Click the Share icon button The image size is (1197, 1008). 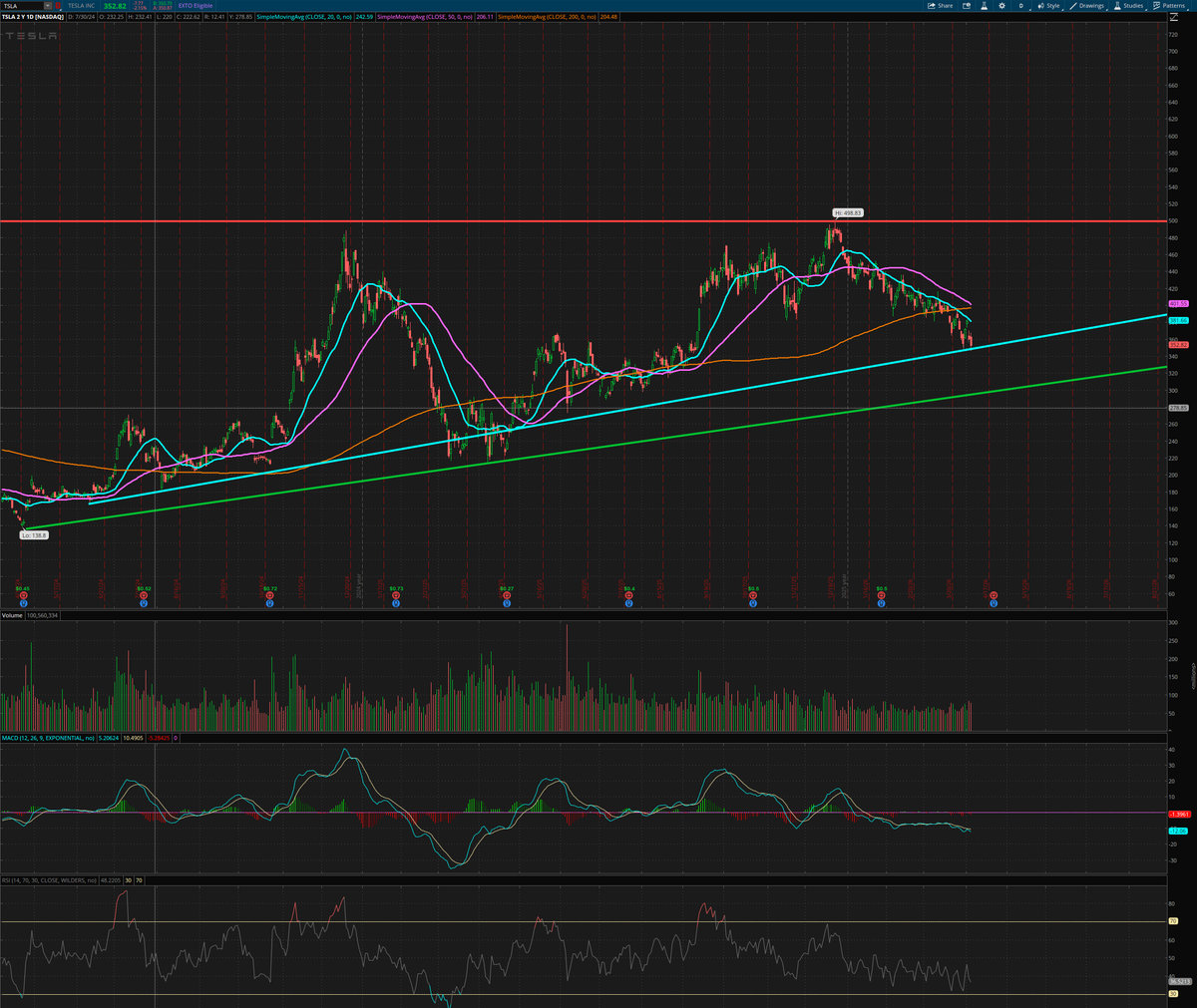tap(940, 5)
